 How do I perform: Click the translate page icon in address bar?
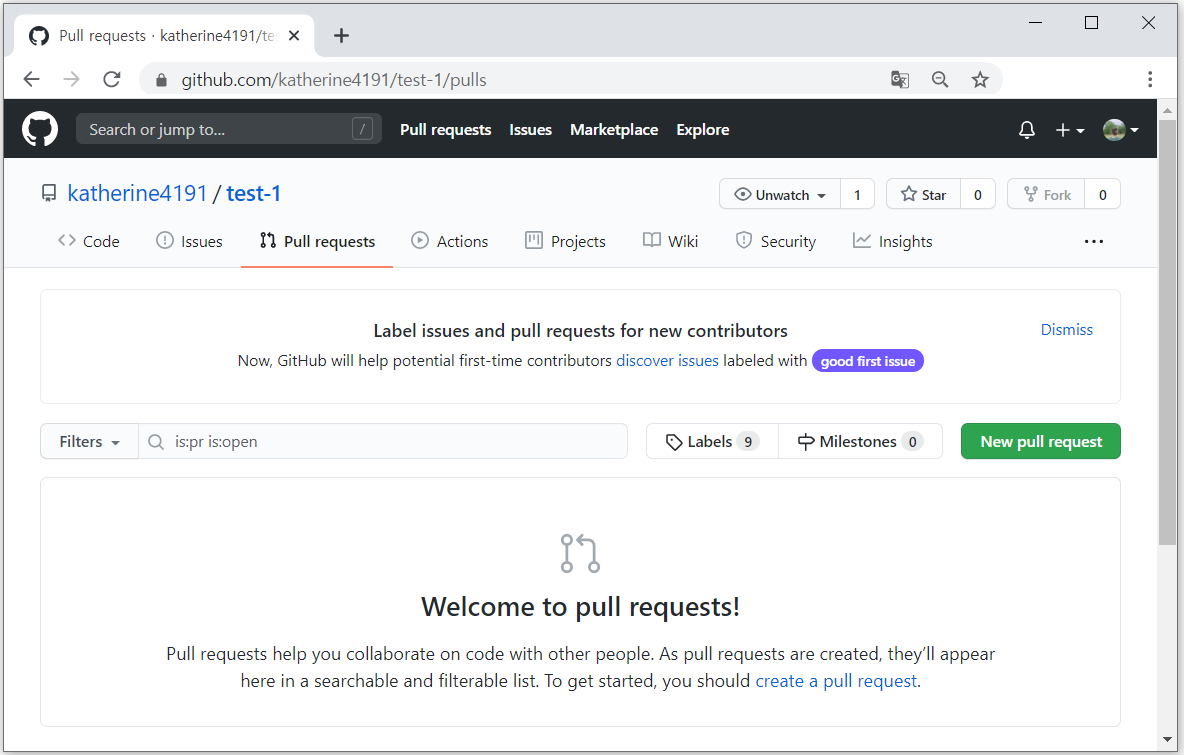coord(899,79)
